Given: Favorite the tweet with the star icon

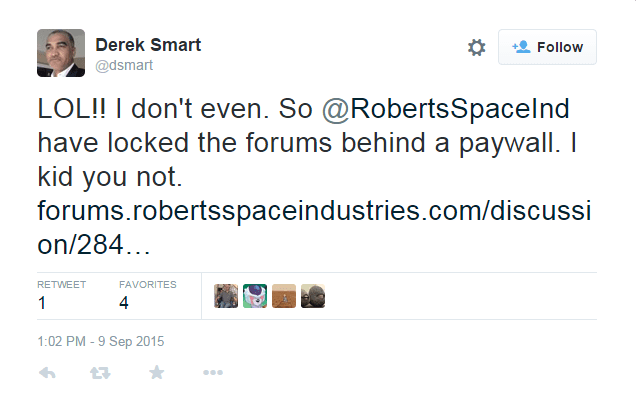Looking at the screenshot, I should tap(156, 373).
